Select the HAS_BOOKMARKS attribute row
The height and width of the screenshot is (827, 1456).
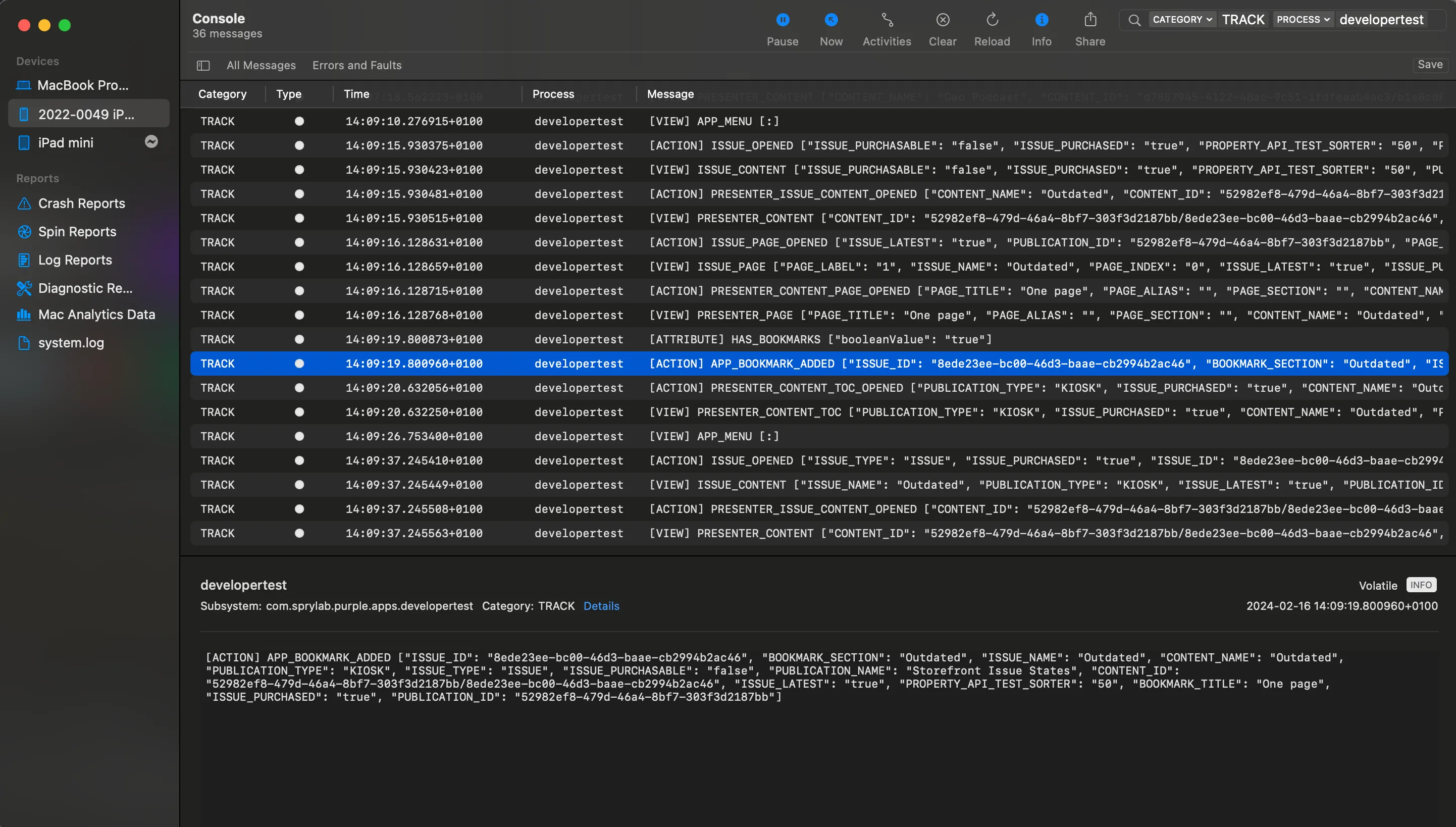pos(819,339)
